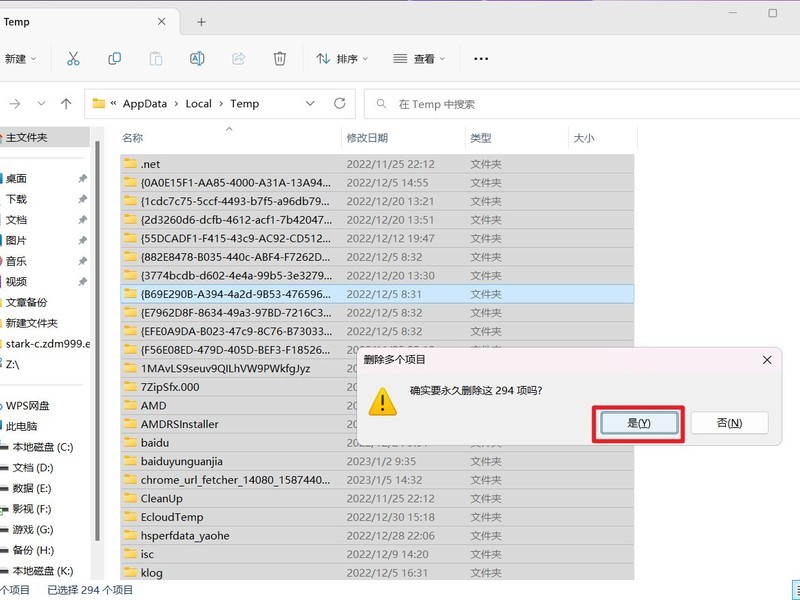
Task: Click the forward navigation arrow
Action: [15, 104]
